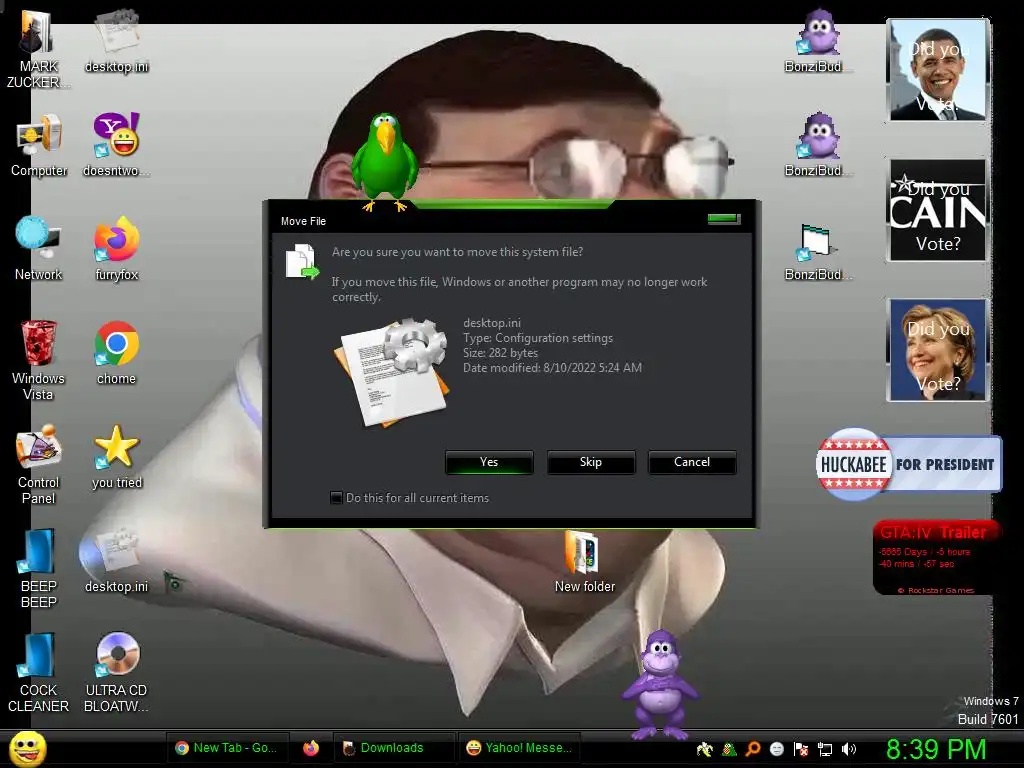
Task: Click the orange magnifier tray icon
Action: click(x=753, y=749)
